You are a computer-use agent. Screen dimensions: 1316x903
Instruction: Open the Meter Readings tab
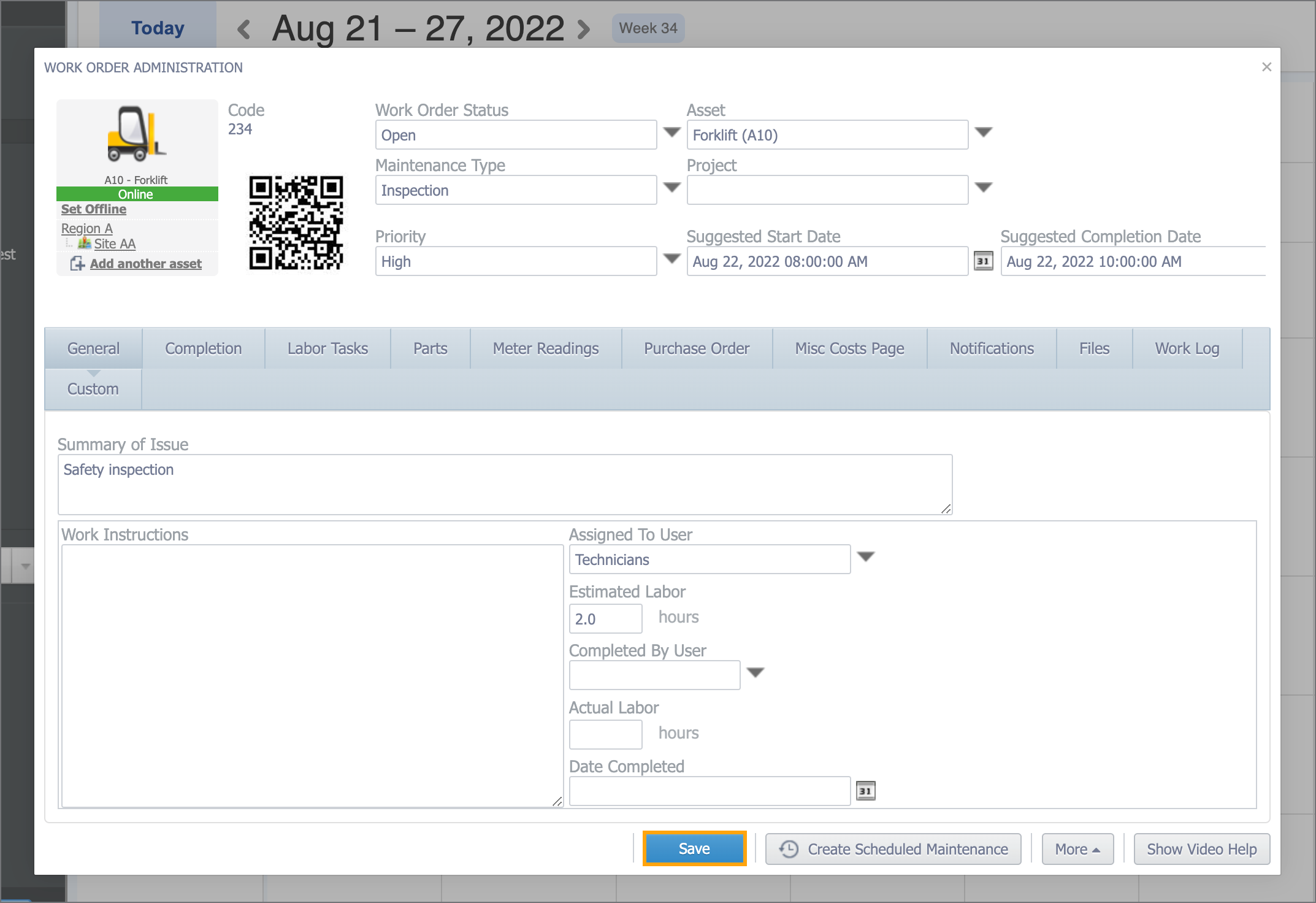click(x=545, y=348)
